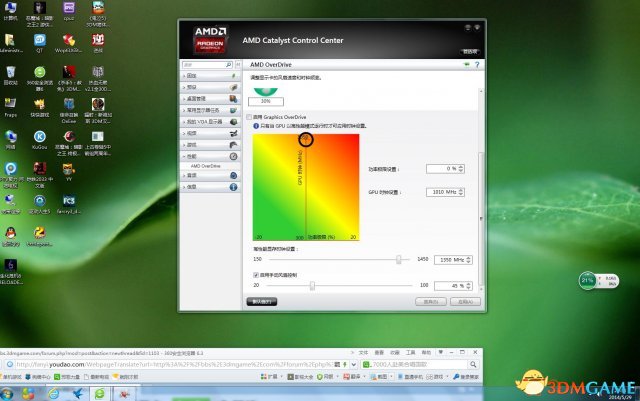This screenshot has height=401, width=640.
Task: Expand the gaming category in sidebar
Action: coord(210,145)
